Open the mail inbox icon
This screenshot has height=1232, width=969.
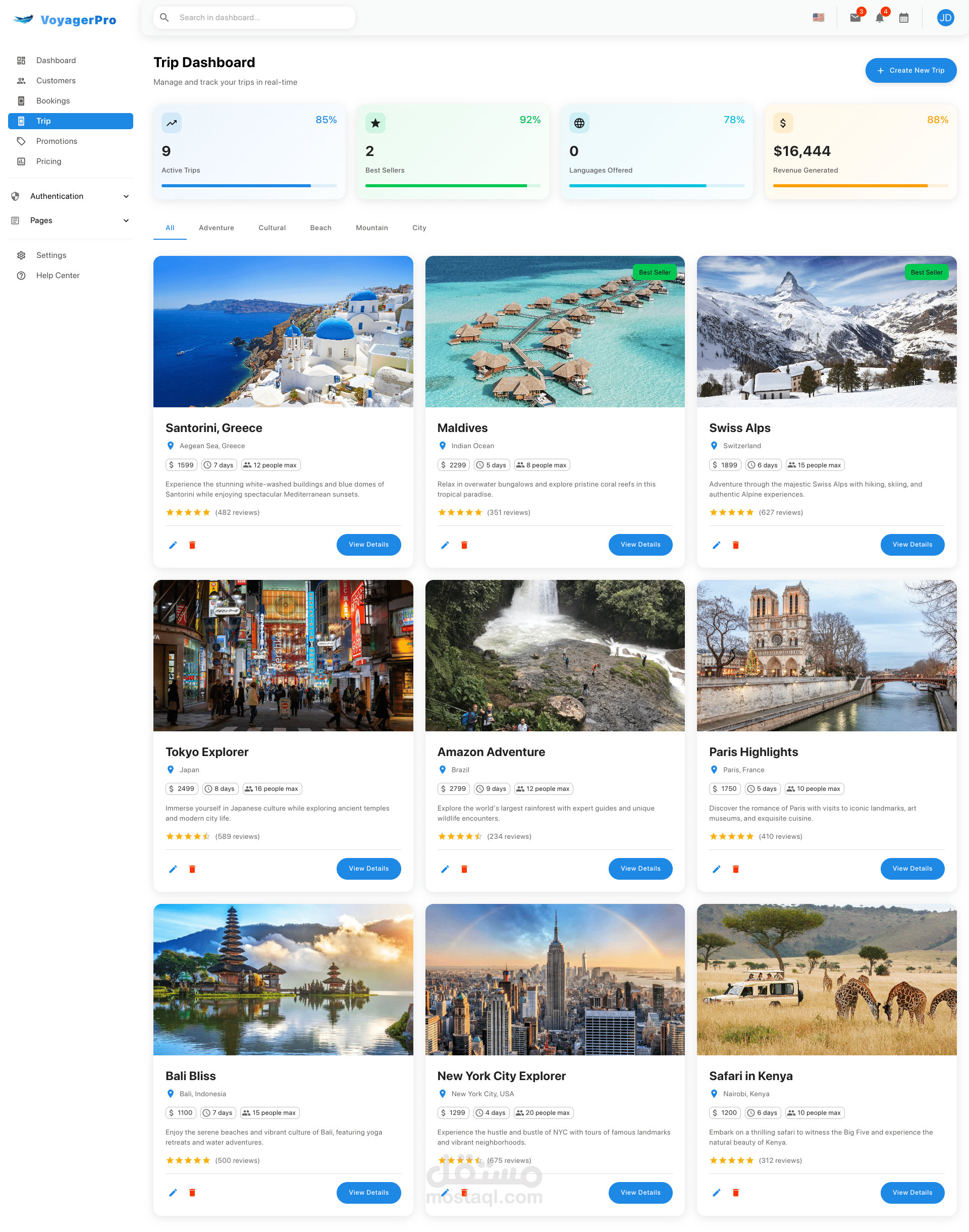[x=855, y=18]
